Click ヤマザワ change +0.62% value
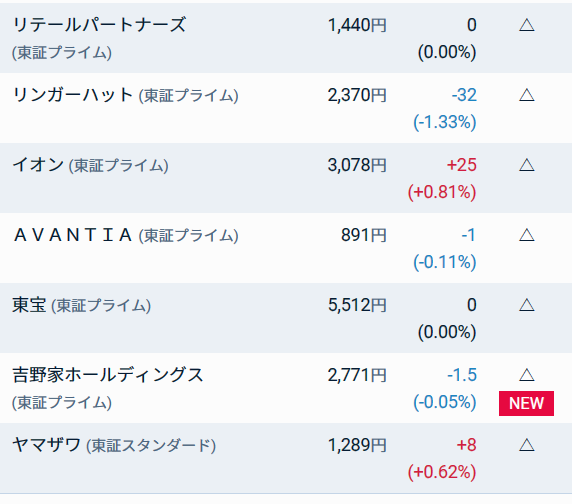Viewport: 572px width, 504px height. coord(442,472)
